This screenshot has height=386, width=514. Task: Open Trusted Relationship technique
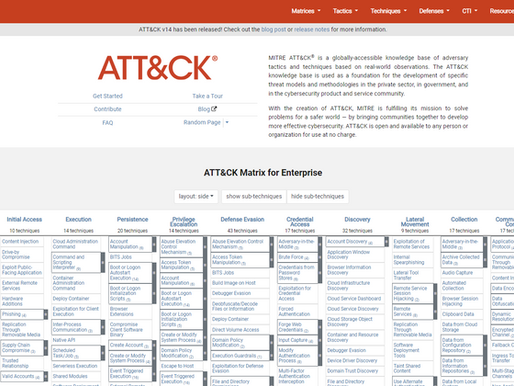click(x=15, y=363)
